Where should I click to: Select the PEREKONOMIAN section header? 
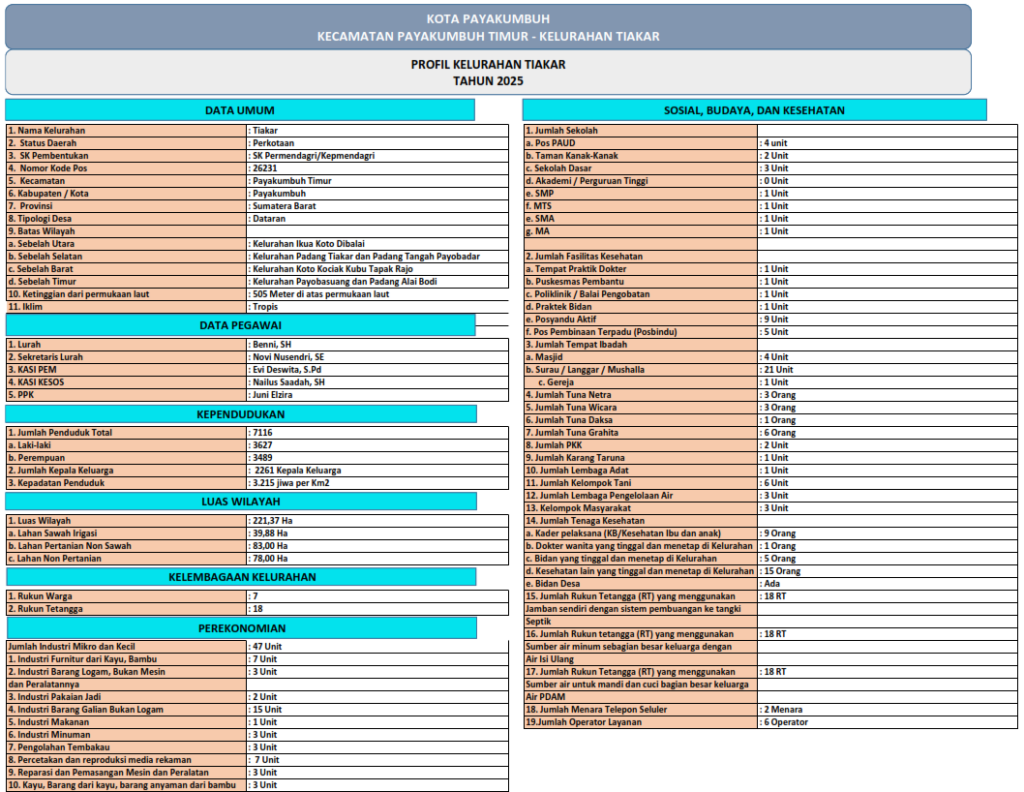coord(240,628)
